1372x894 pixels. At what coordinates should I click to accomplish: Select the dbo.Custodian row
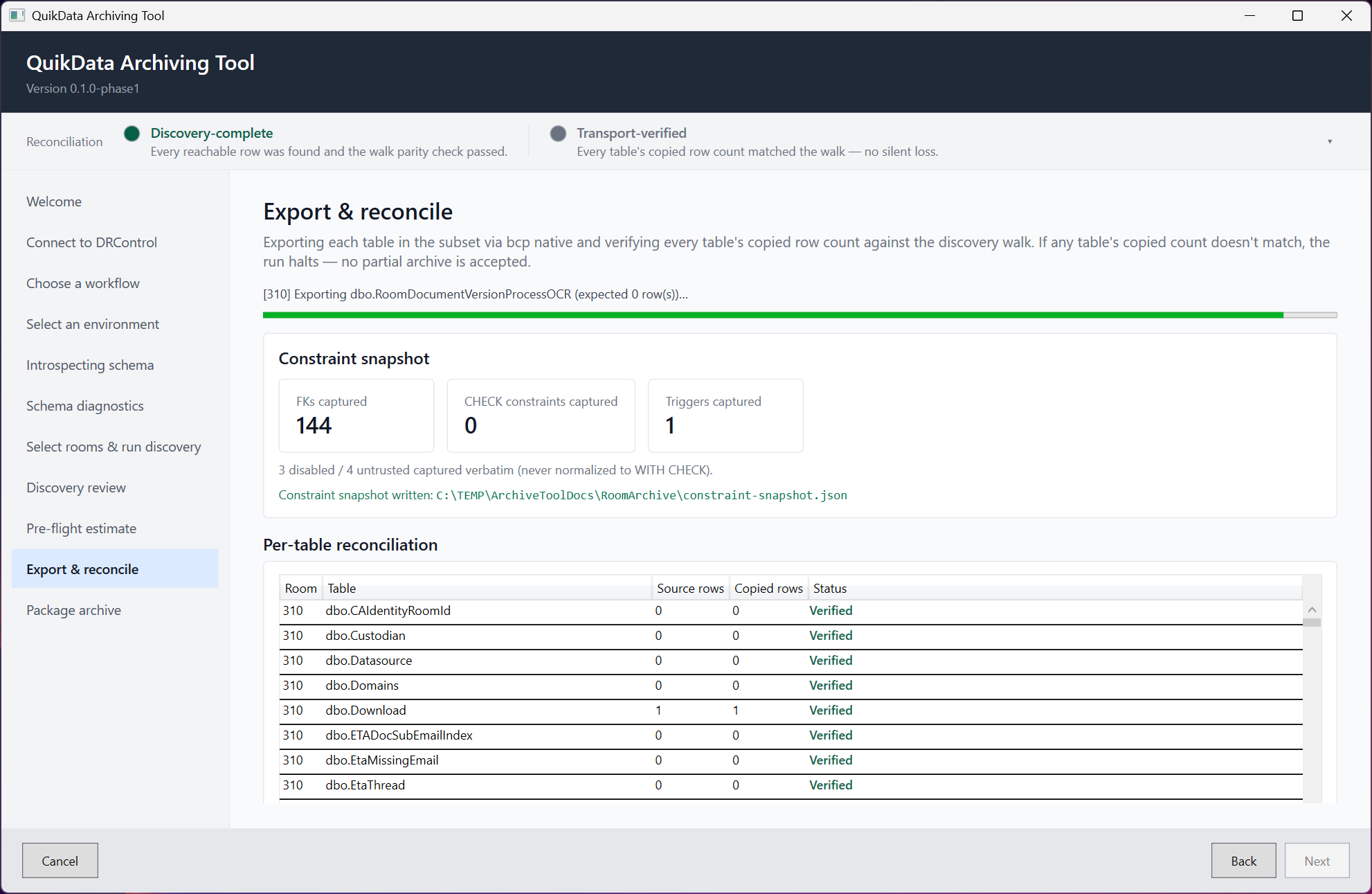coord(791,636)
